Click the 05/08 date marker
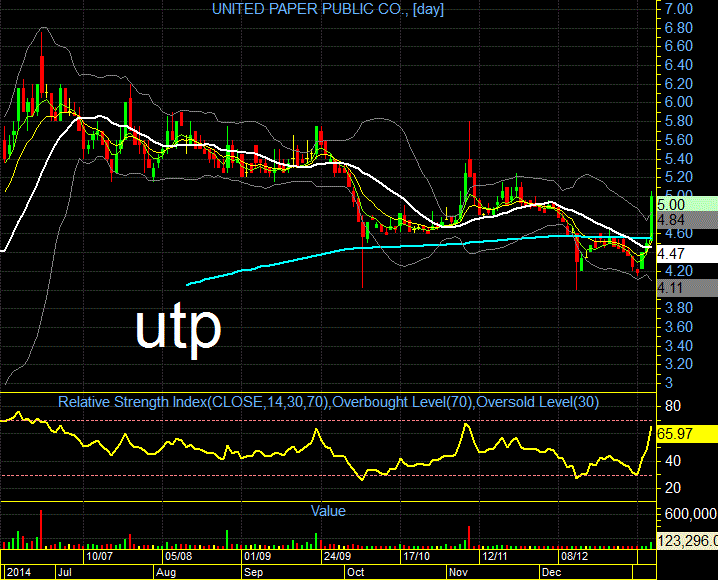Viewport: 718px width, 580px height. (x=179, y=556)
